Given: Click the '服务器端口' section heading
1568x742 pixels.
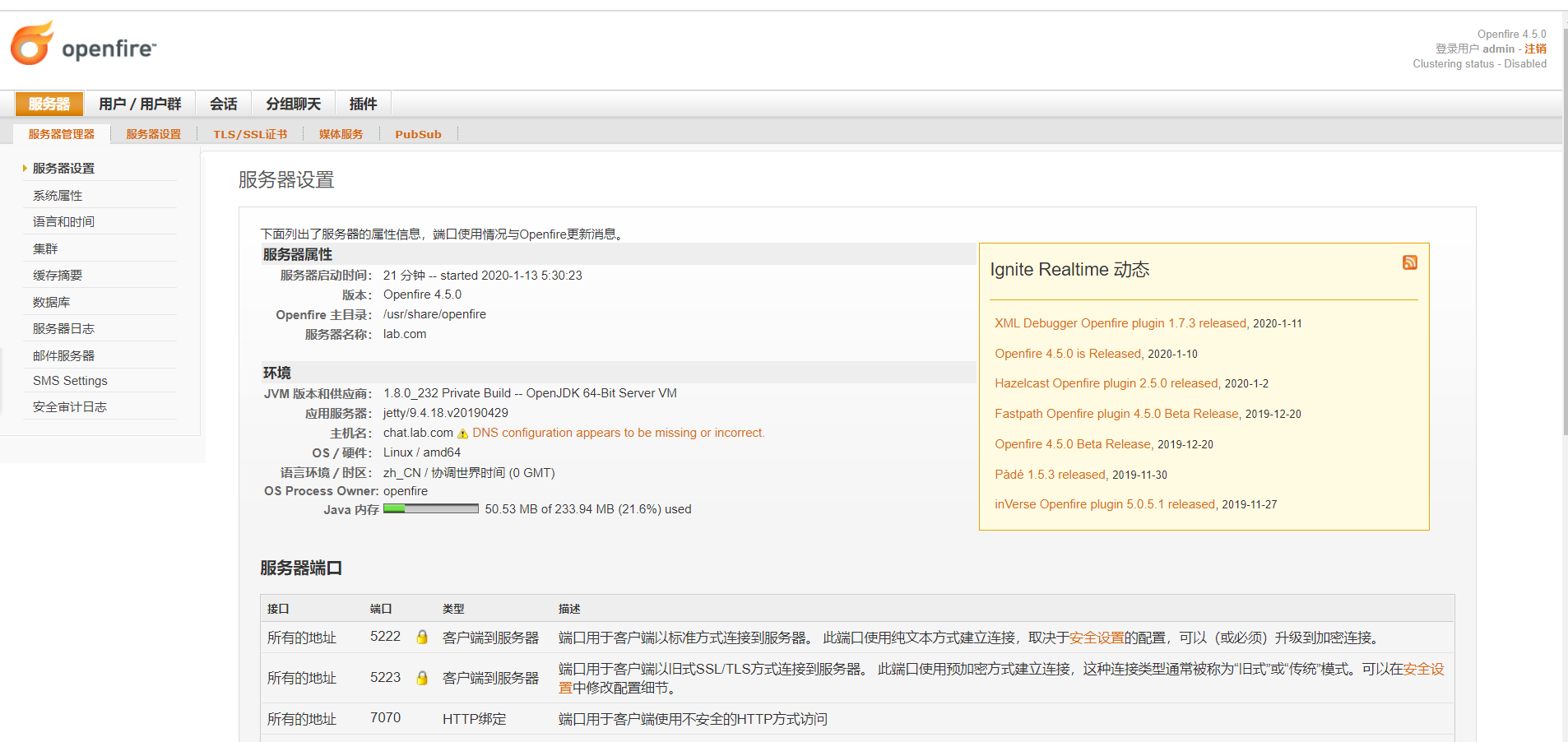Looking at the screenshot, I should [x=301, y=568].
